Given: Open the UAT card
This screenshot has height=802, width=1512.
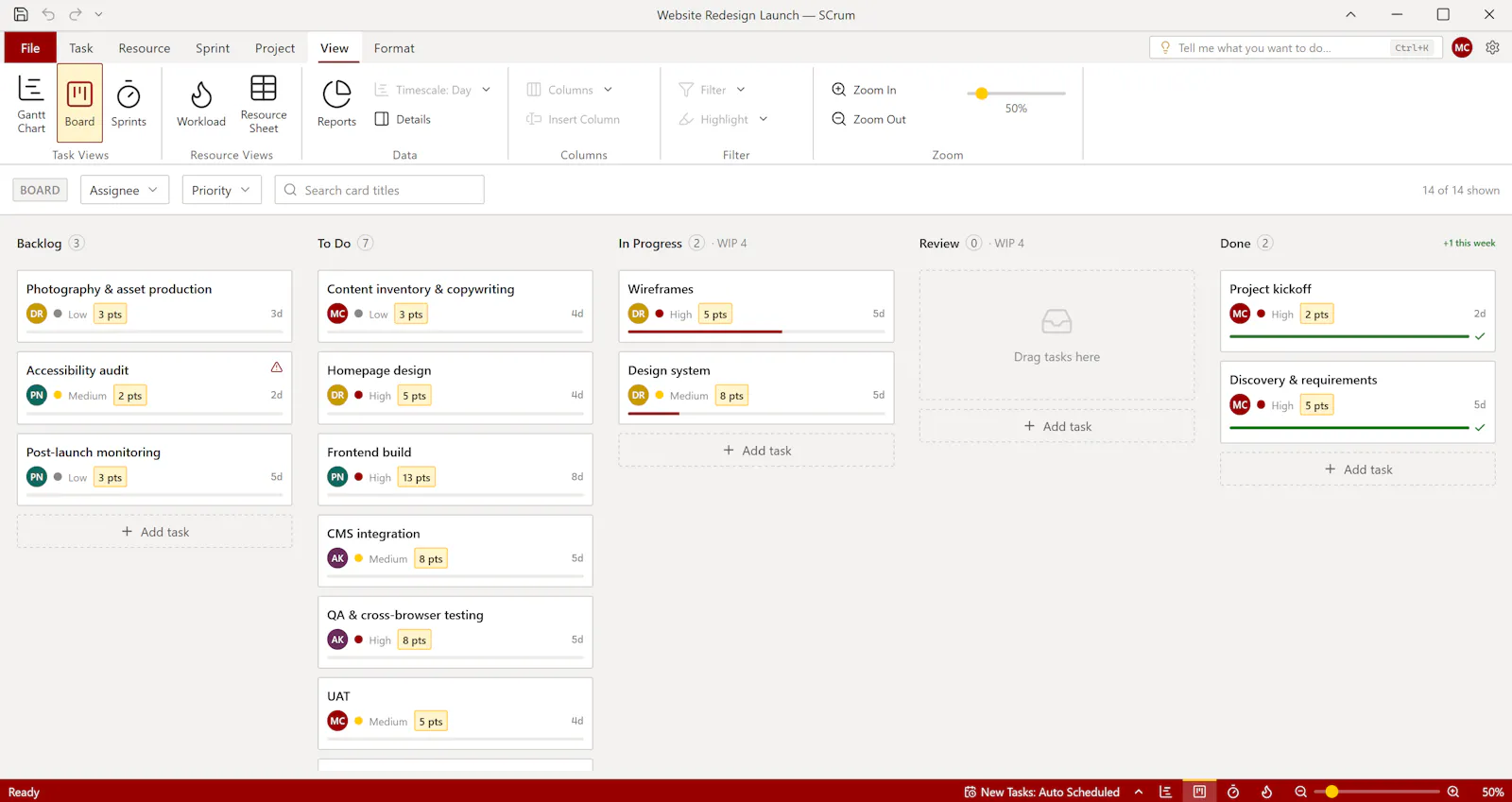Looking at the screenshot, I should click(x=455, y=713).
